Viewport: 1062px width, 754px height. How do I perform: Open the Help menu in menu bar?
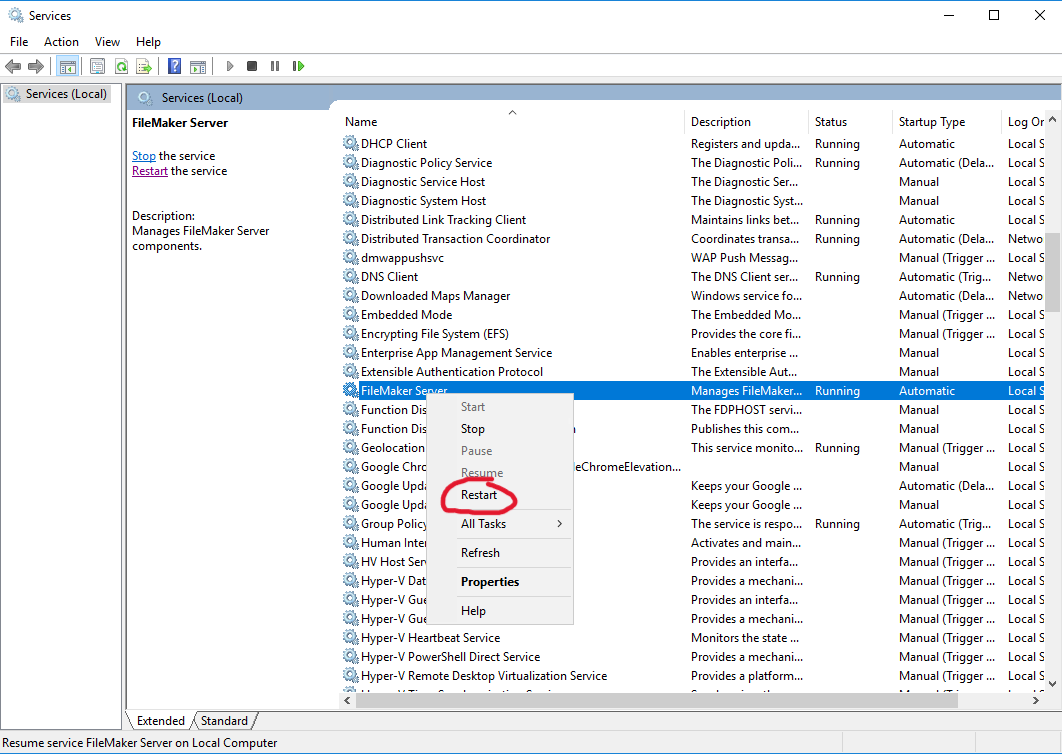(x=148, y=42)
